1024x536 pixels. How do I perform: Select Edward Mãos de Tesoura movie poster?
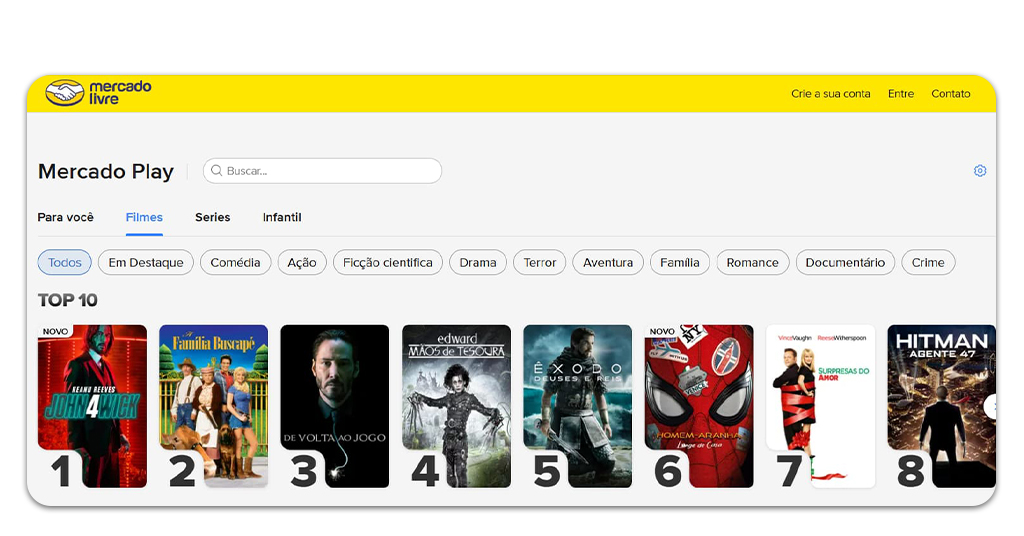tap(457, 400)
